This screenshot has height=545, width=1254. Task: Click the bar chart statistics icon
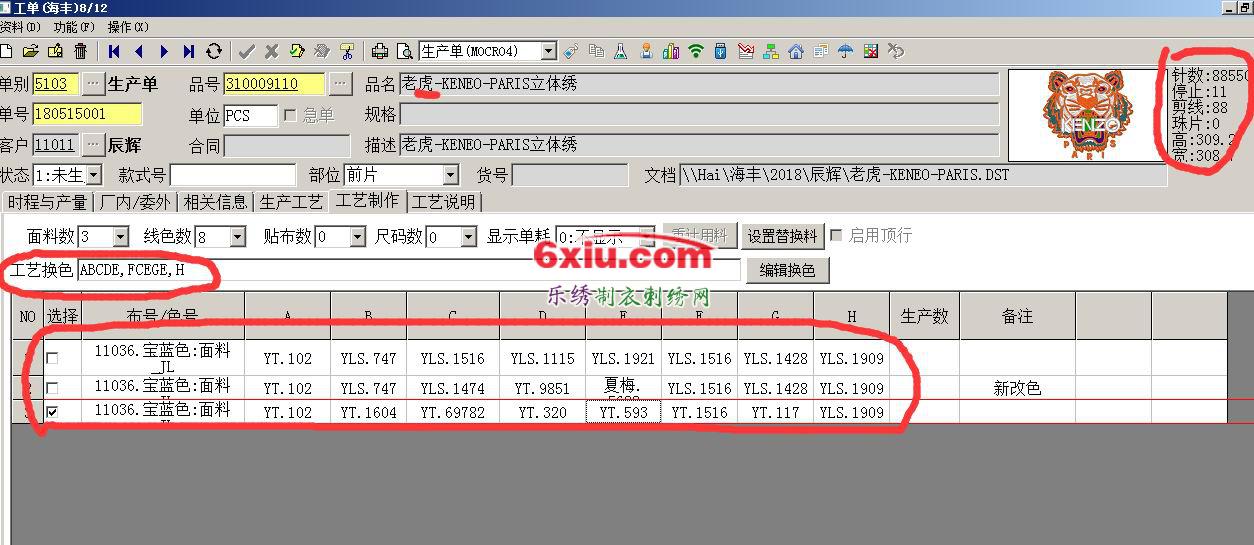[671, 51]
